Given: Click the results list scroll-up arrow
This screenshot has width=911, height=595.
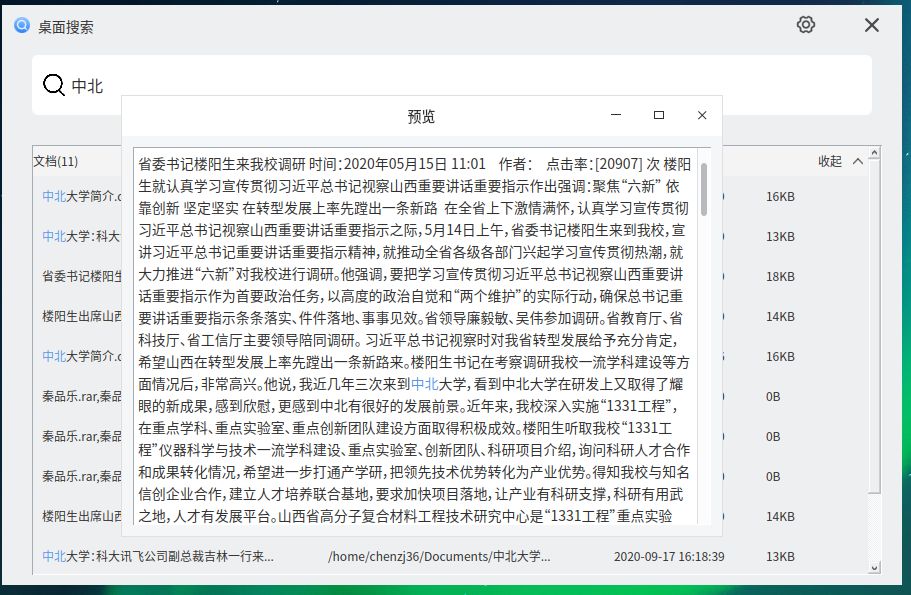Looking at the screenshot, I should (x=876, y=153).
